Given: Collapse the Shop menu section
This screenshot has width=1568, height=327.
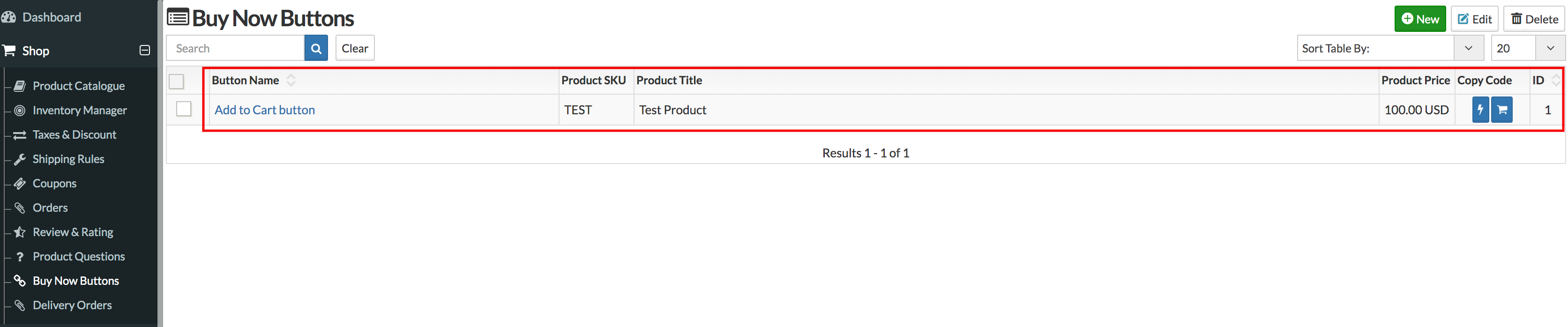Looking at the screenshot, I should 144,51.
